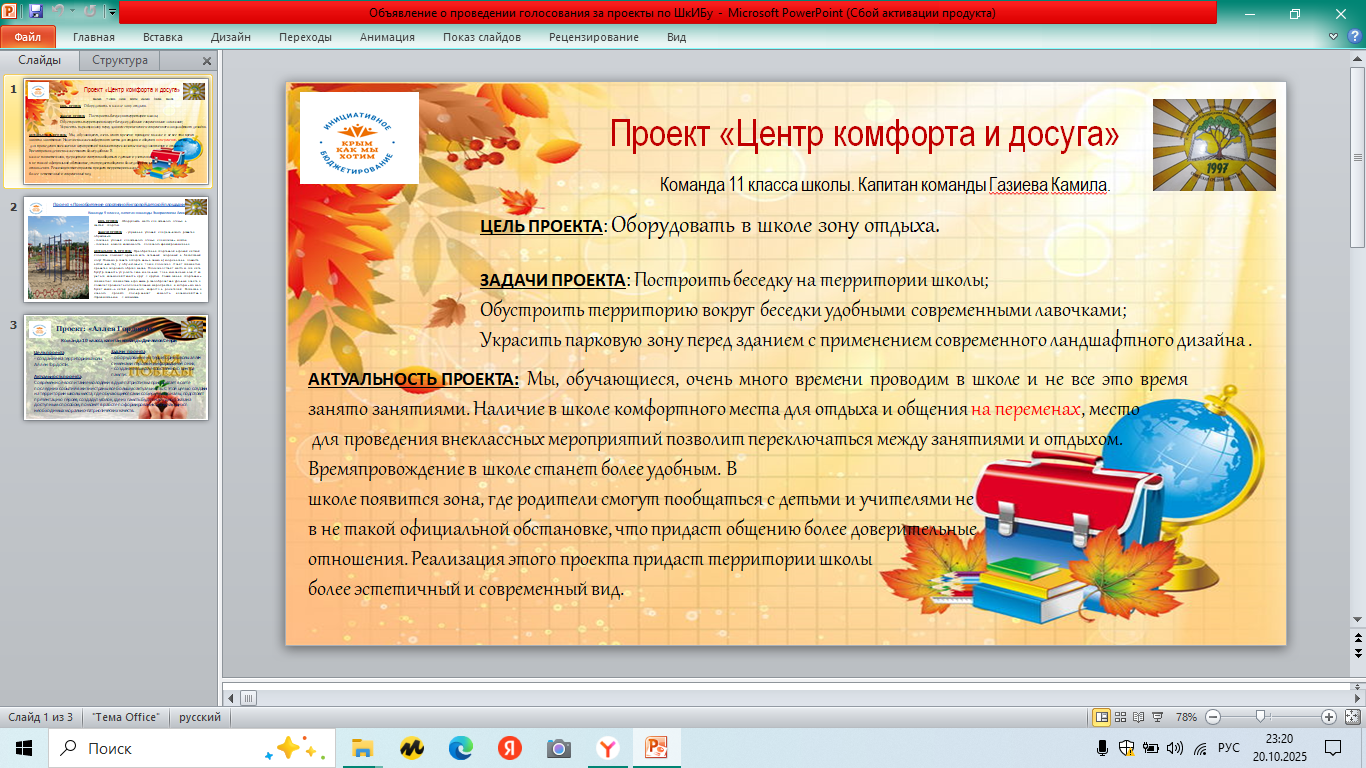Viewport: 1366px width, 768px height.
Task: Open the Вставка ribbon tab
Action: (162, 37)
